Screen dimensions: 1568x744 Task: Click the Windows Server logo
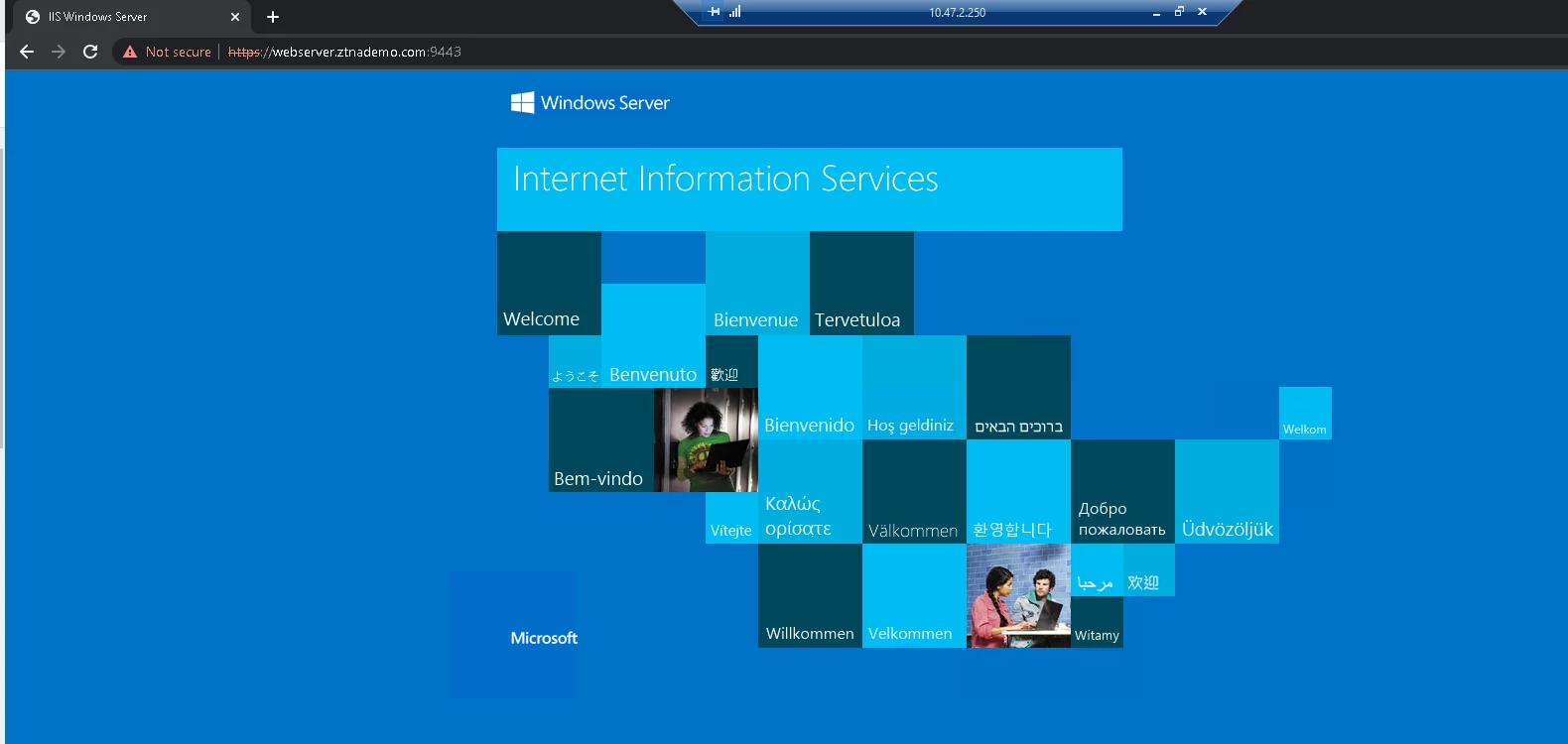point(590,103)
